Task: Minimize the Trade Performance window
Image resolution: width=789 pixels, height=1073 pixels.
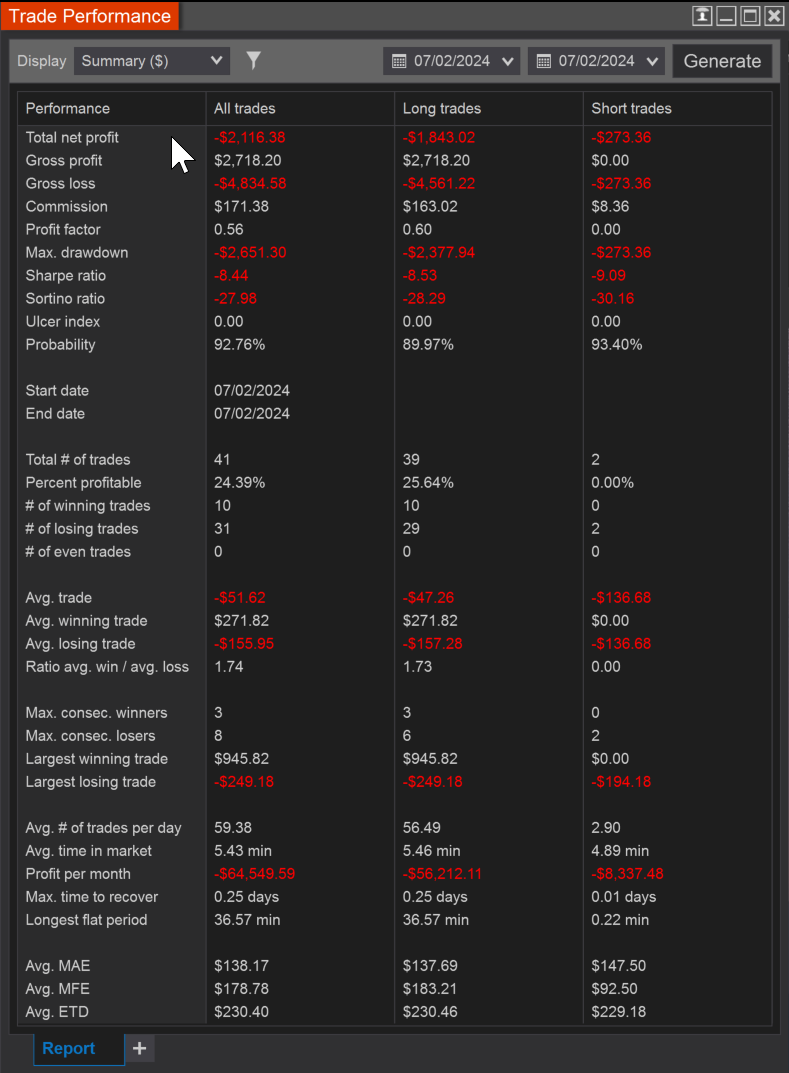Action: (727, 16)
